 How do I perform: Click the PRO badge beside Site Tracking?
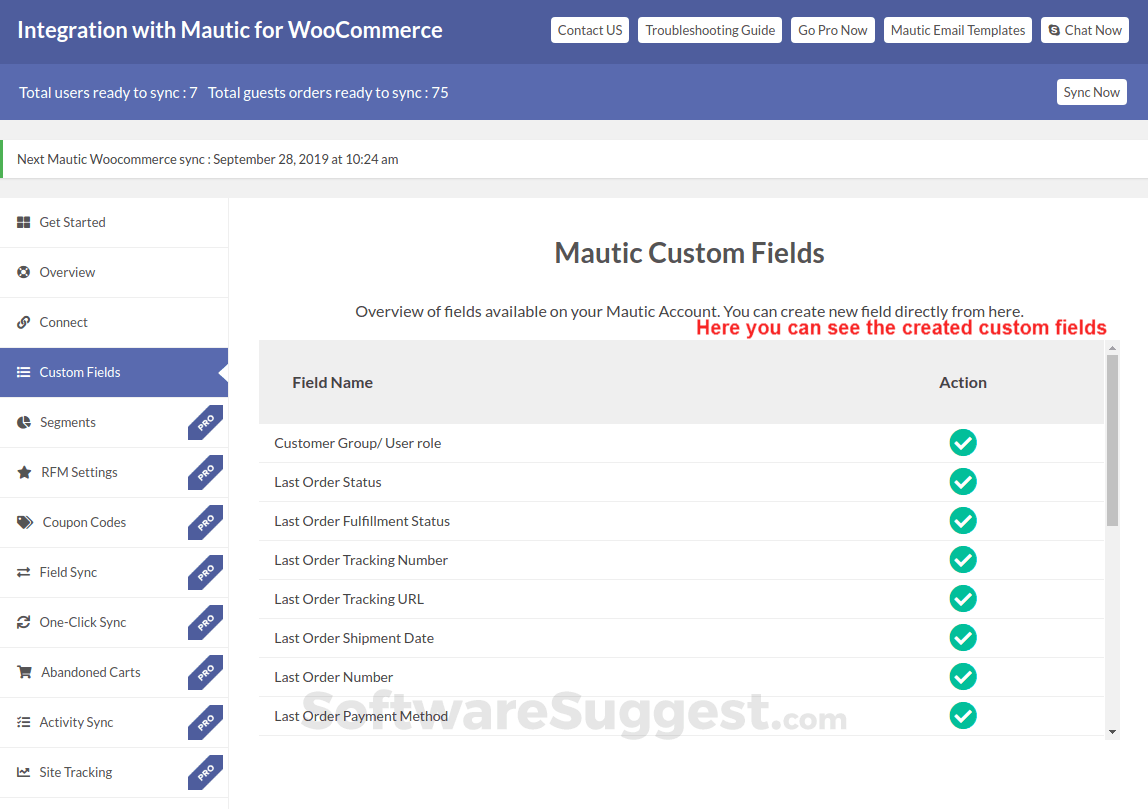click(x=205, y=772)
